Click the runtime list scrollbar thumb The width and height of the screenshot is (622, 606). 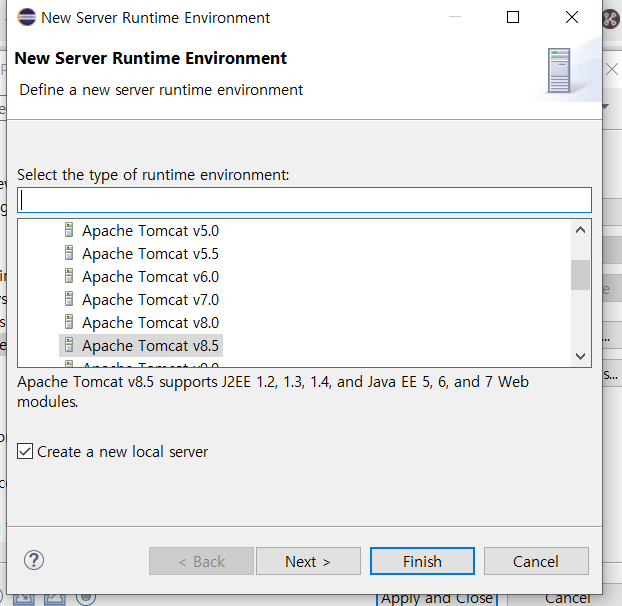[x=580, y=275]
